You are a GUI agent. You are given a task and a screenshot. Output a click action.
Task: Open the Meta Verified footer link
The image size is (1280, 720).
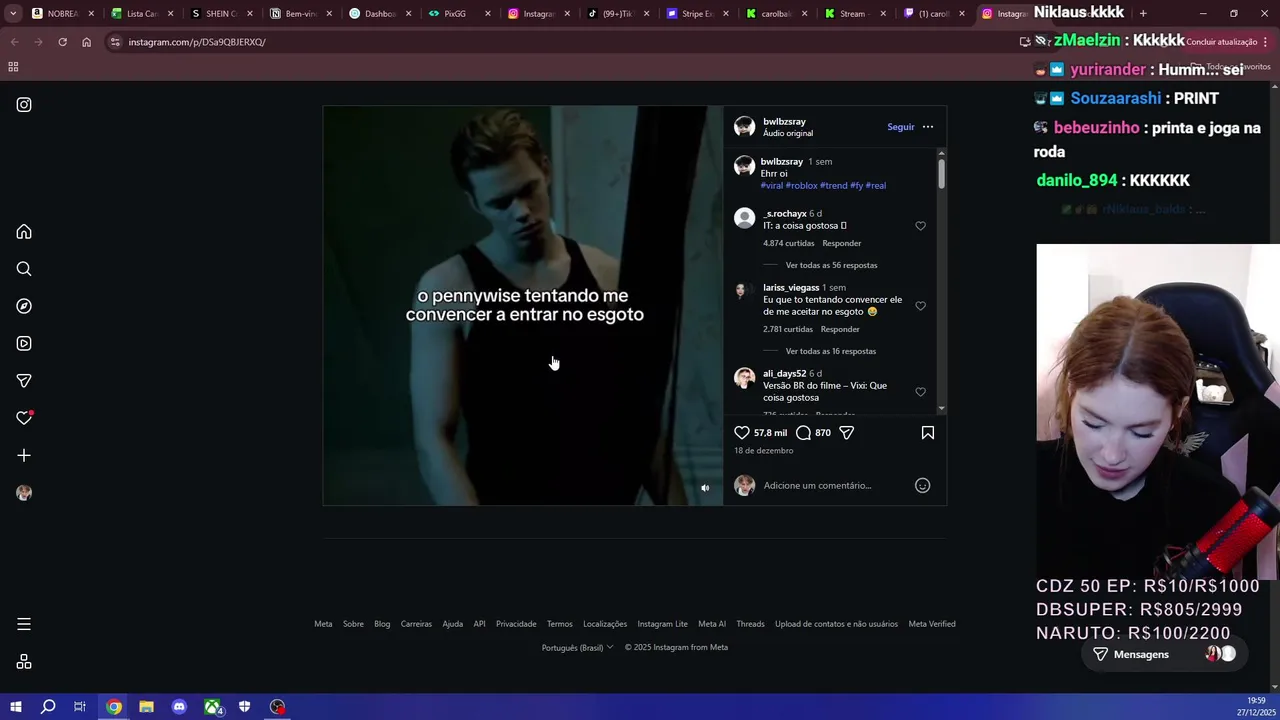point(932,624)
